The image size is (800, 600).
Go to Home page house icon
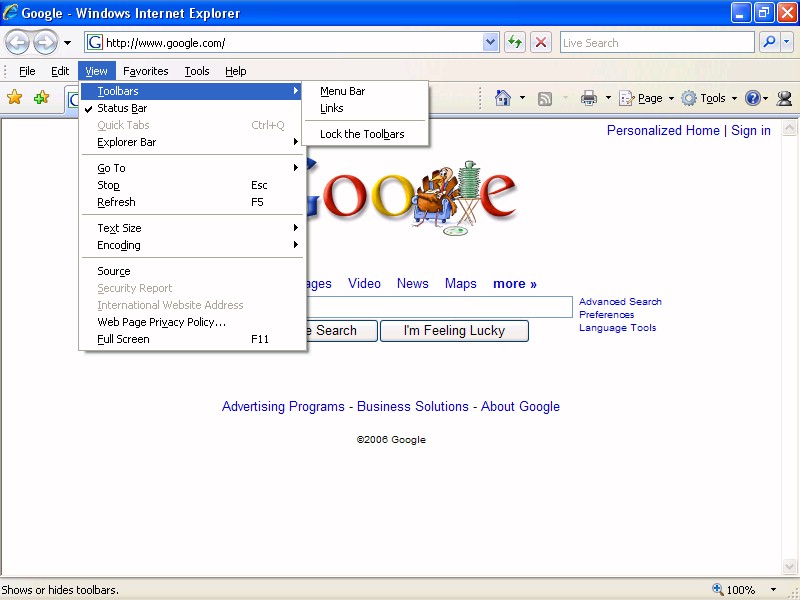point(503,98)
